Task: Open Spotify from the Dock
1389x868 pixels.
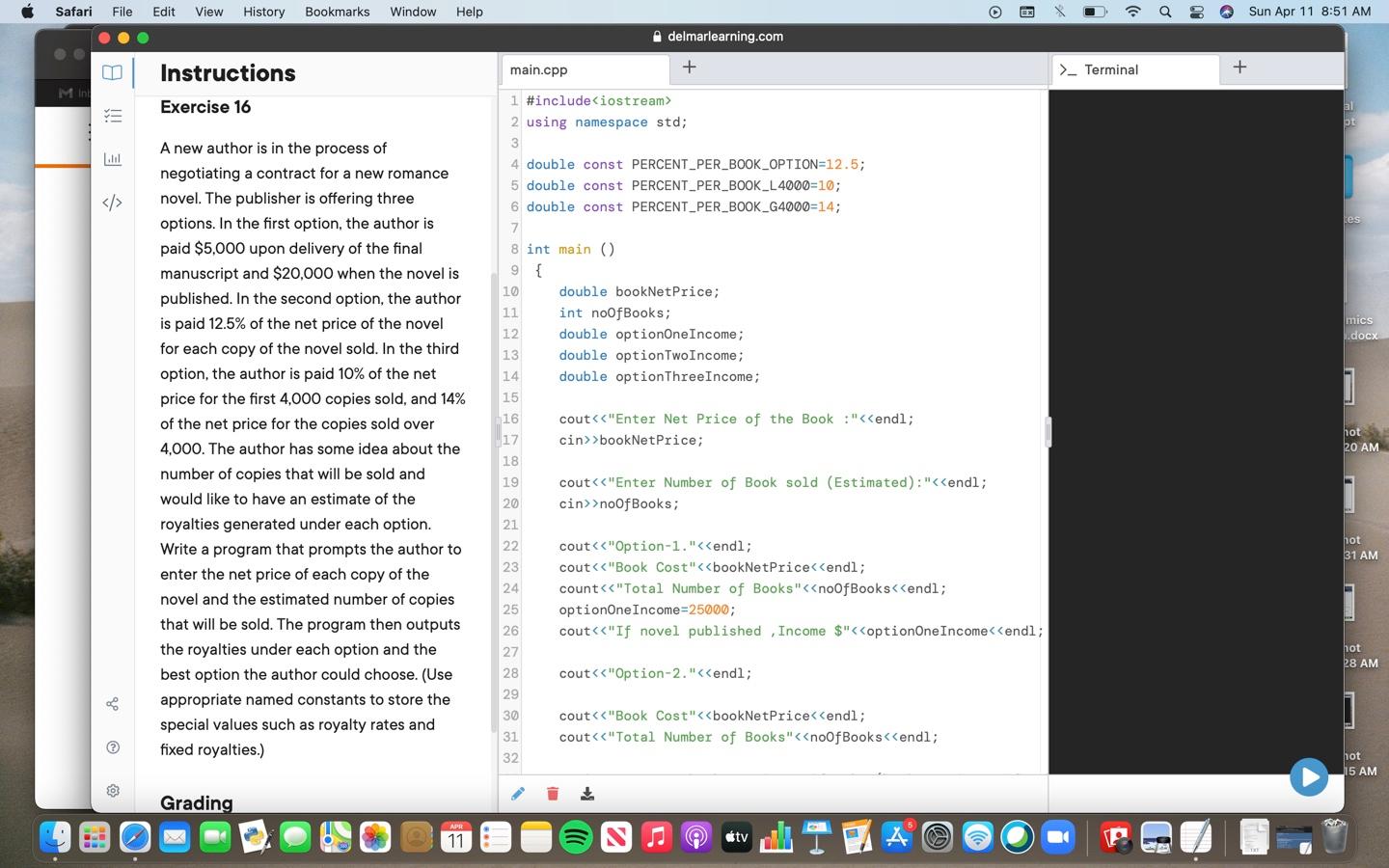Action: [576, 837]
